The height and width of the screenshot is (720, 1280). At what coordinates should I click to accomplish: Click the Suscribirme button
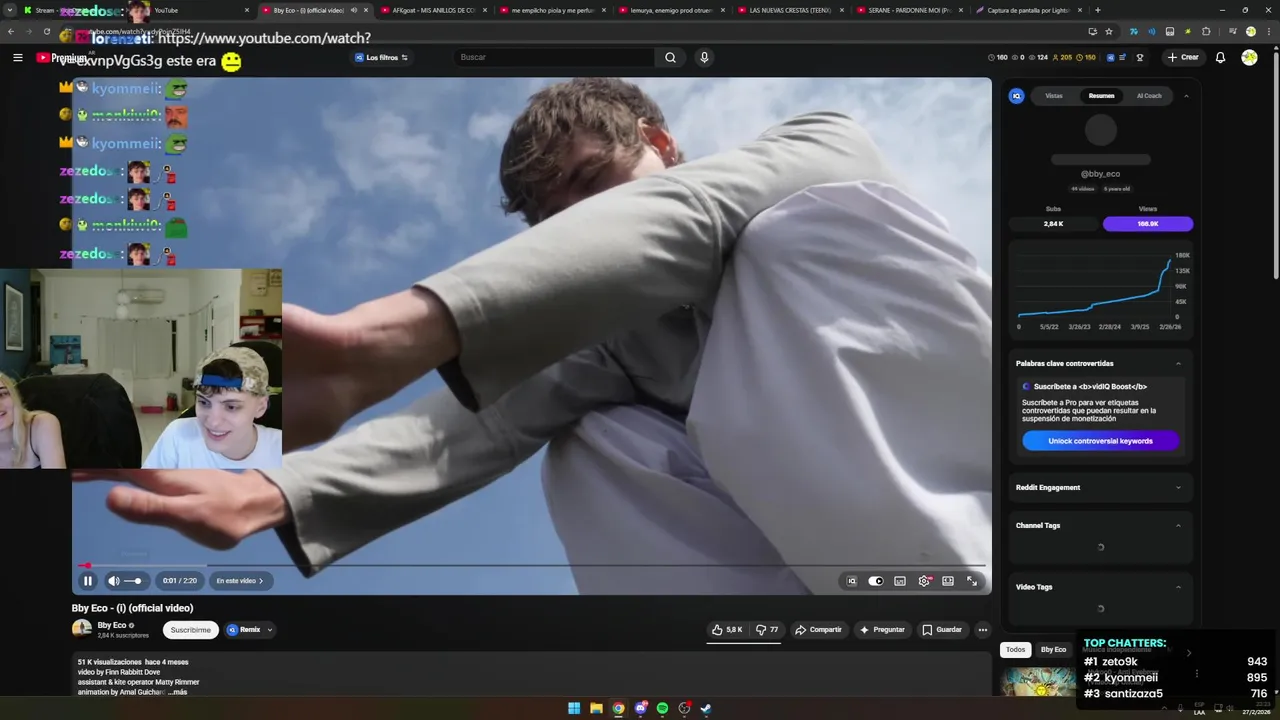(191, 630)
